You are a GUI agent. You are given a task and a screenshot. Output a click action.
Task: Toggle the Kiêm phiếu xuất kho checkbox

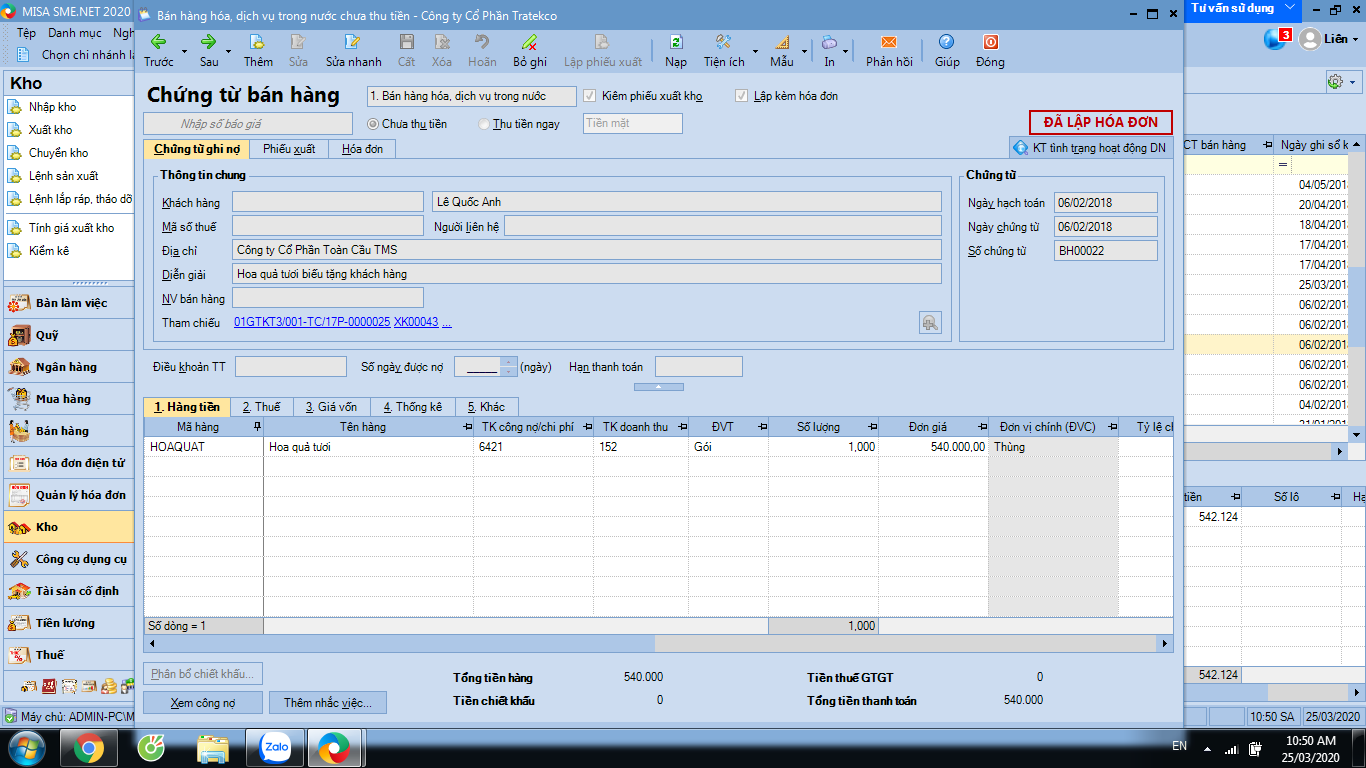590,96
